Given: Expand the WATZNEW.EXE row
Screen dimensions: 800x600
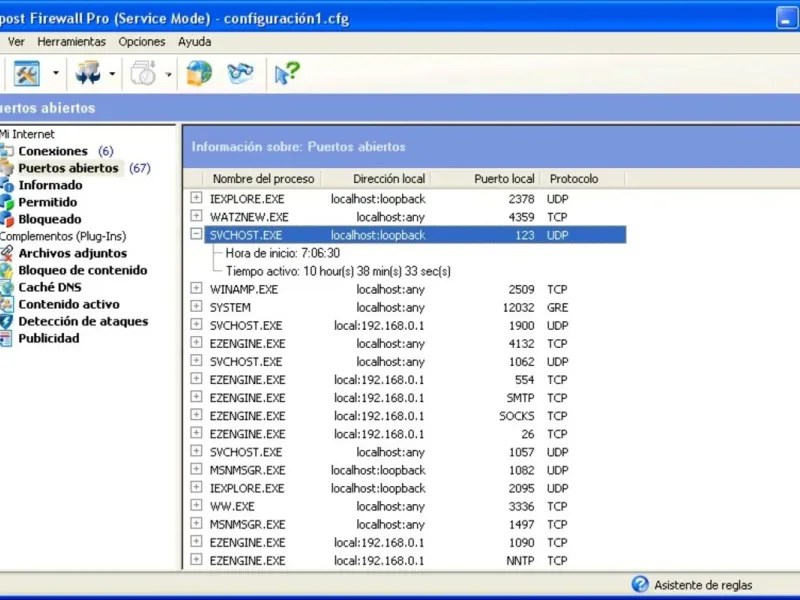Looking at the screenshot, I should tap(196, 216).
